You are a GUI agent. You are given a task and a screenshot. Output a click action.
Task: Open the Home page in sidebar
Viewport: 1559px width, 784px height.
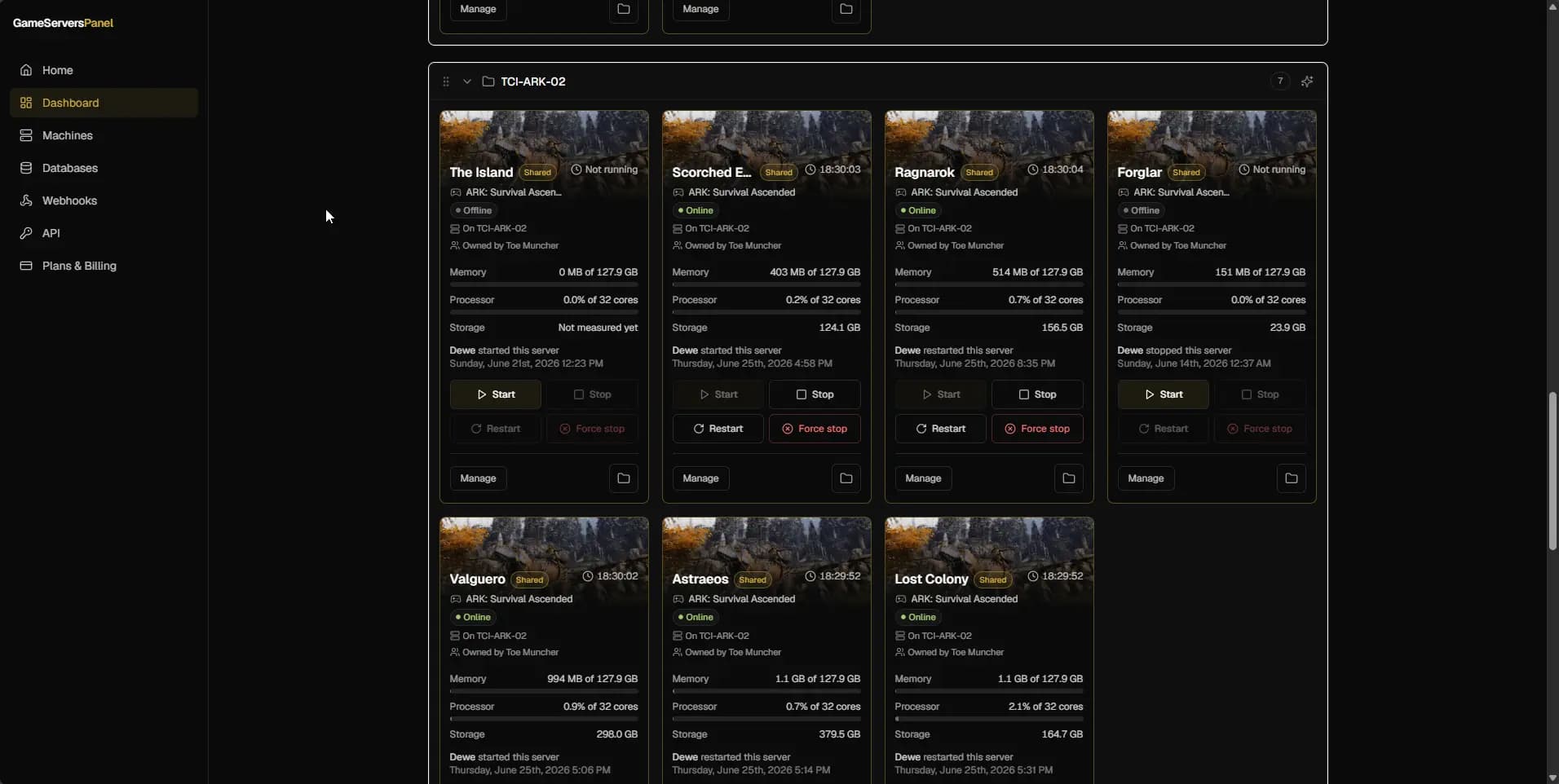(x=104, y=70)
